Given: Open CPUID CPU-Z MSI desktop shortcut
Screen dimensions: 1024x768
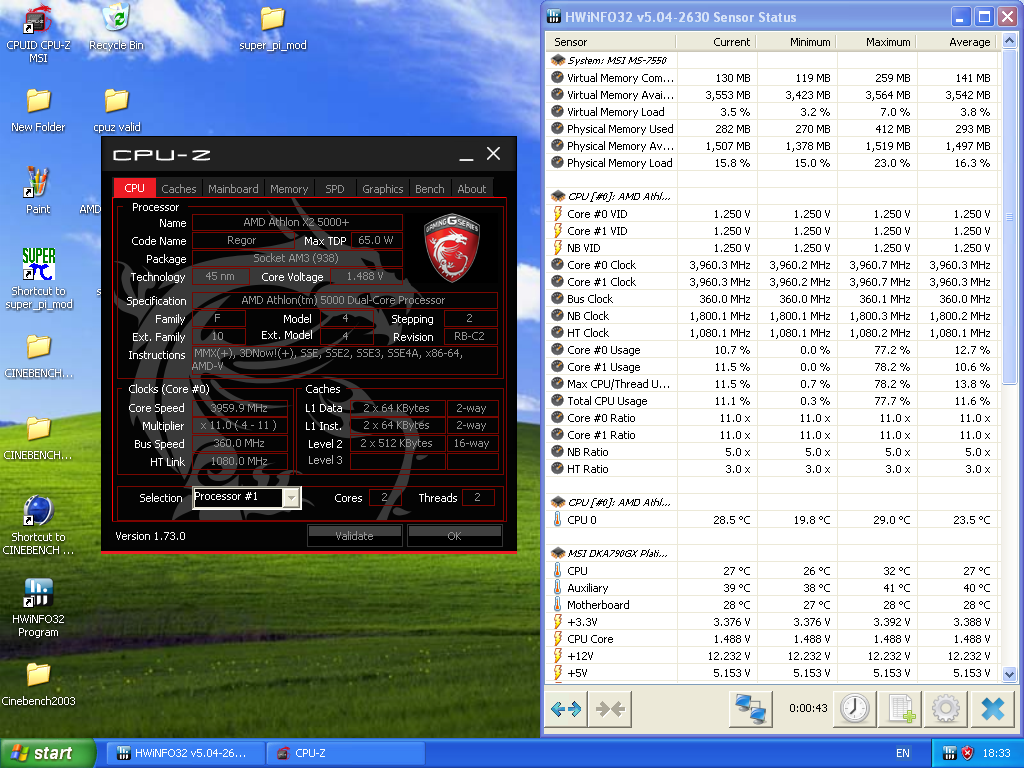Looking at the screenshot, I should pyautogui.click(x=38, y=34).
